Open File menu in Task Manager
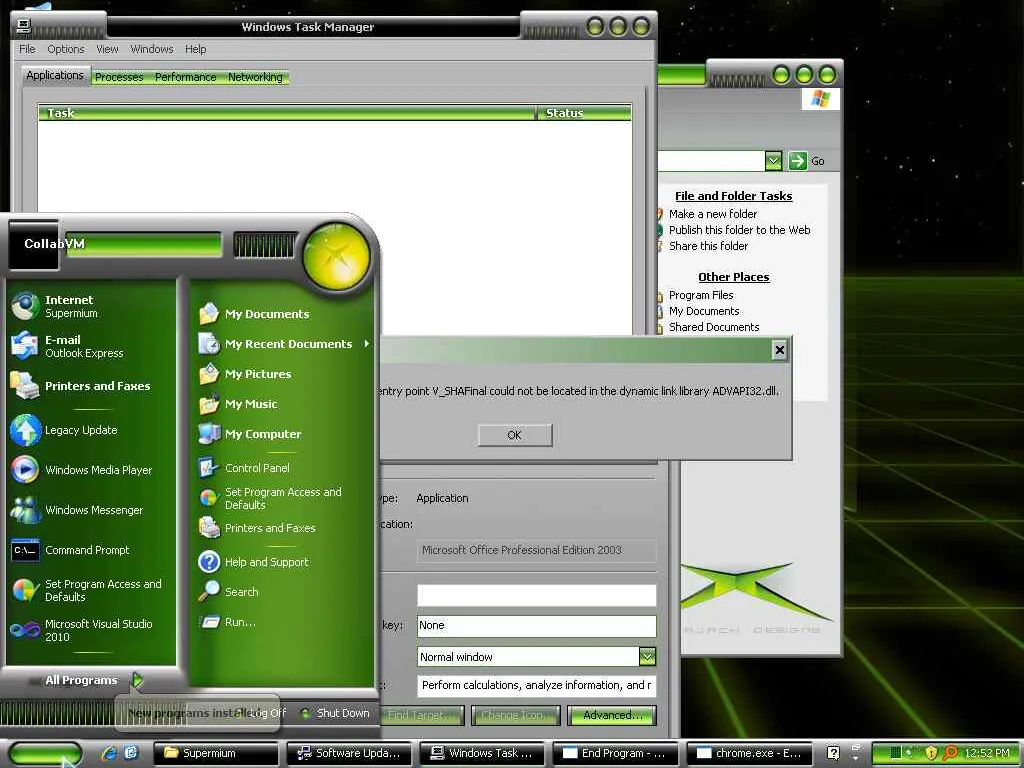Image resolution: width=1024 pixels, height=768 pixels. [27, 49]
